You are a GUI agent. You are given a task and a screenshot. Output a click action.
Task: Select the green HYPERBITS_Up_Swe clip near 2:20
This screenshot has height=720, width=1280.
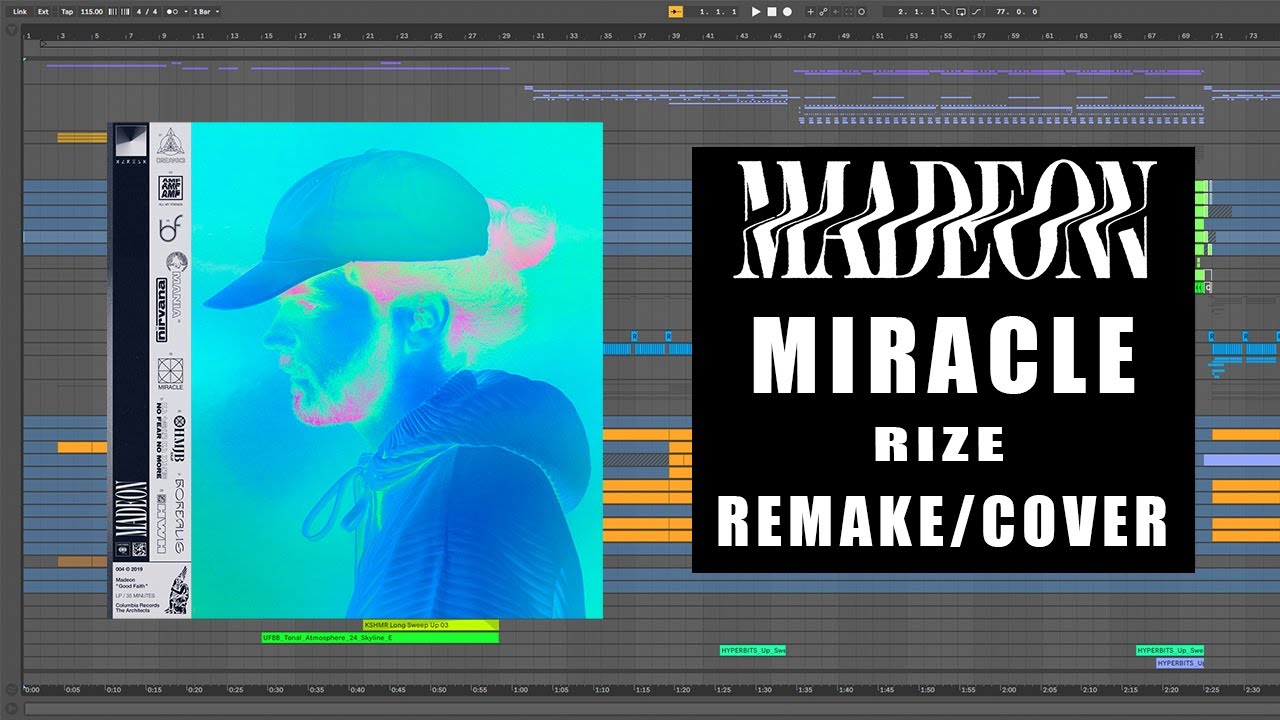click(1170, 650)
